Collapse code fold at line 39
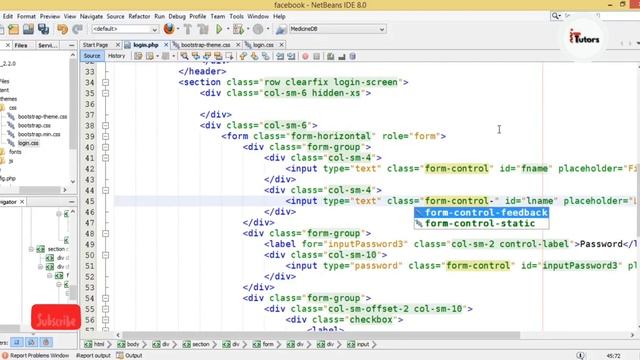This screenshot has height=360, width=640. (105, 136)
